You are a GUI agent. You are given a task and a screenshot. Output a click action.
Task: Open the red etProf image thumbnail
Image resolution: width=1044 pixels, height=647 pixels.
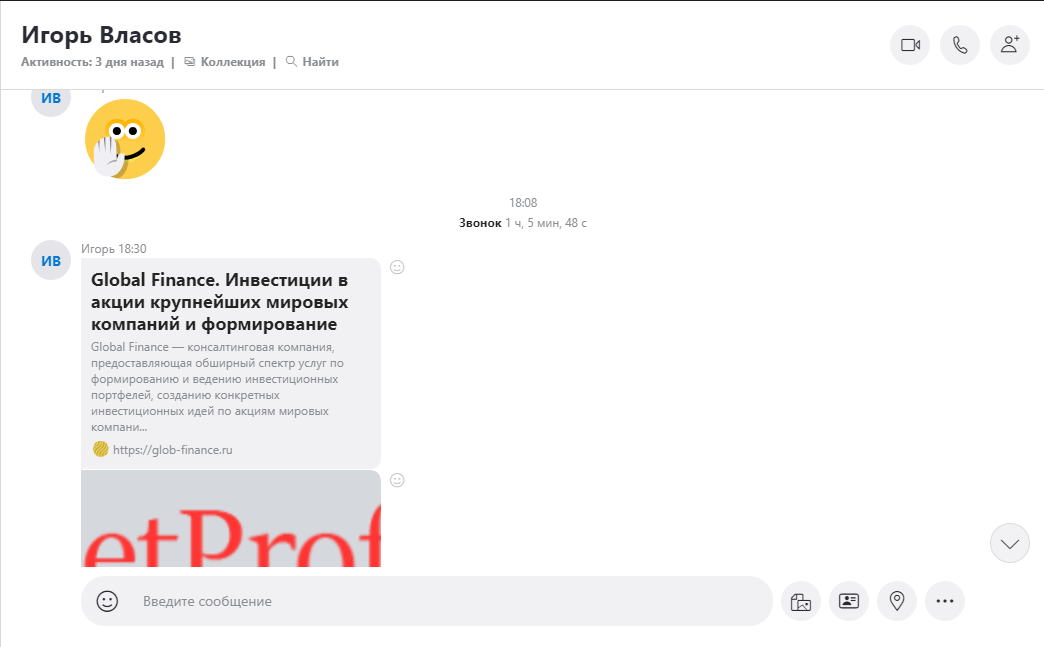tap(231, 519)
